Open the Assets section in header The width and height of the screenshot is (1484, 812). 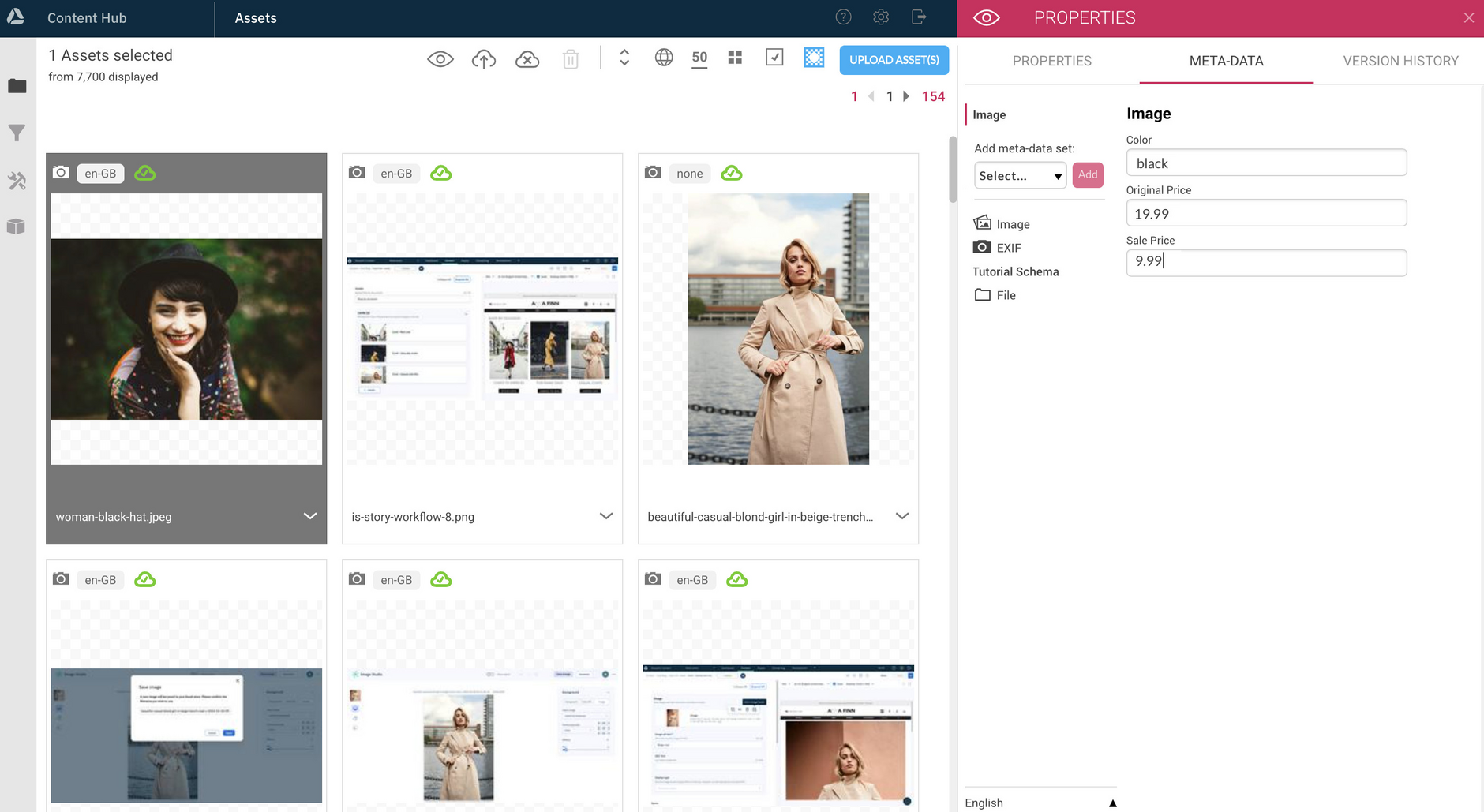256,18
